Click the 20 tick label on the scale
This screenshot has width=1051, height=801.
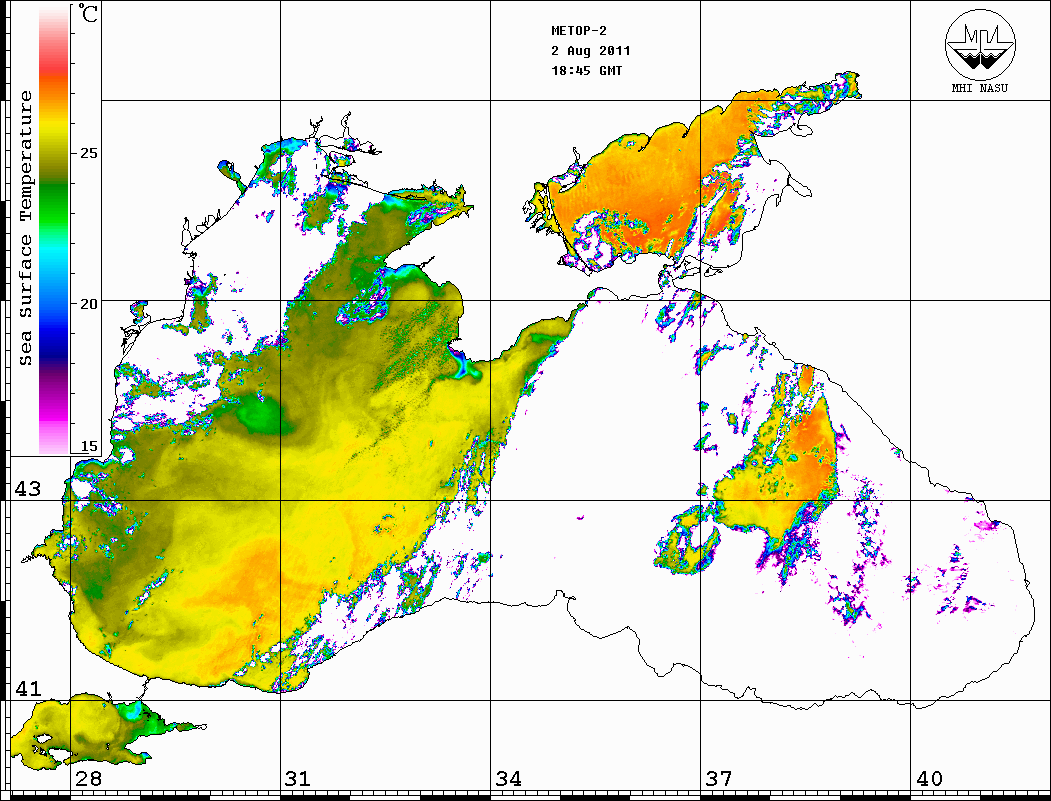pos(88,304)
